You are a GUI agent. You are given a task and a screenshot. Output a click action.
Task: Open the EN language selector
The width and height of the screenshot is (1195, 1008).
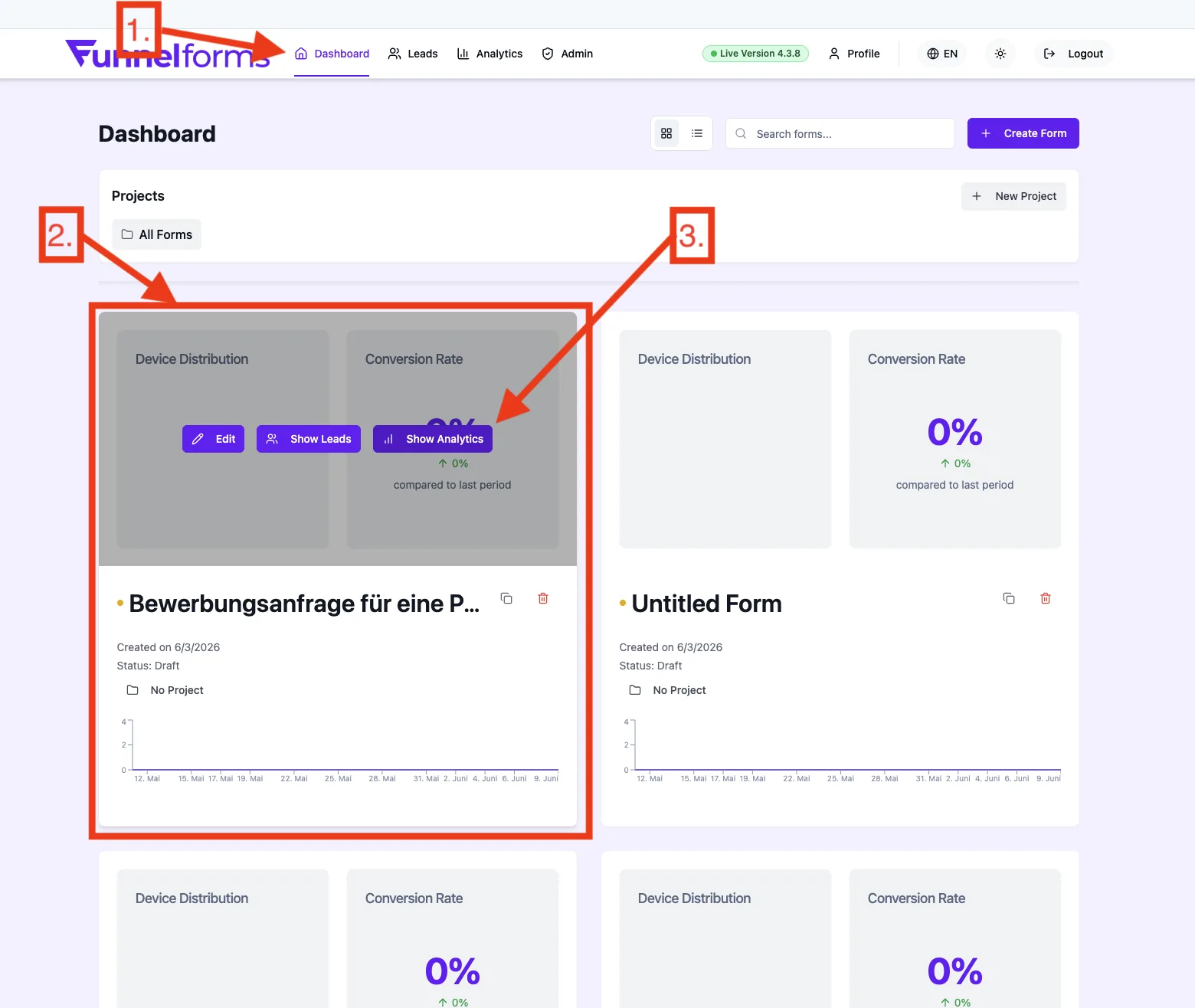click(942, 54)
